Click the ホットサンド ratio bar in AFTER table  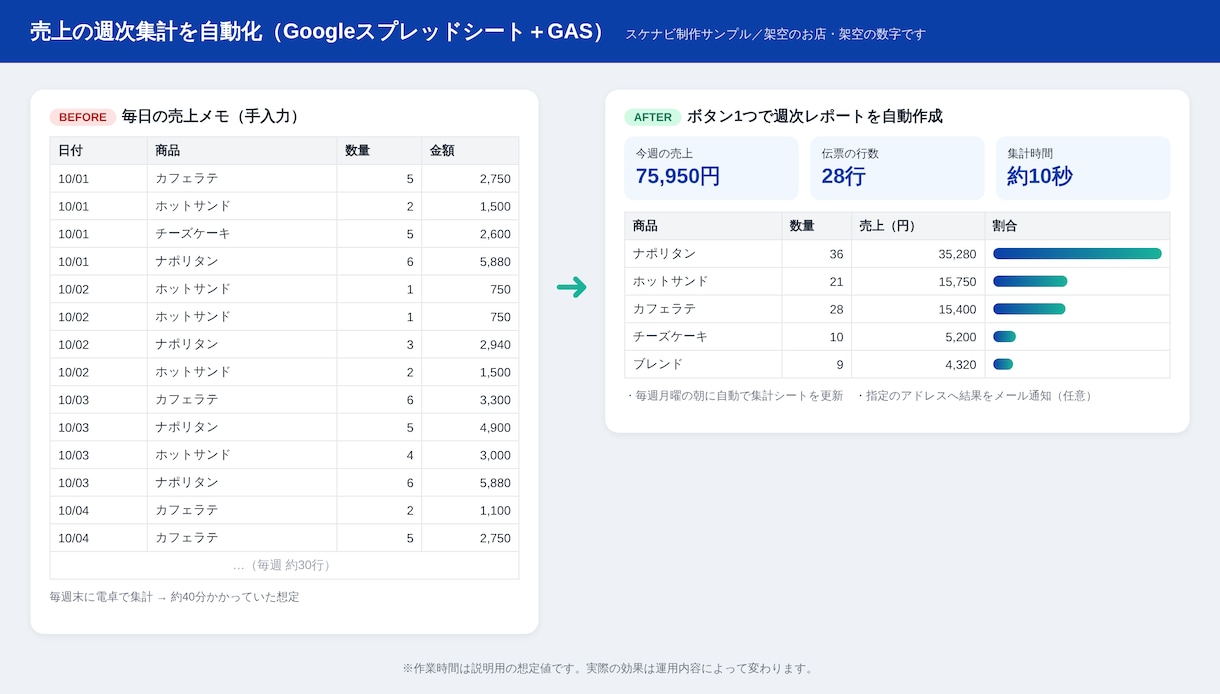click(x=1030, y=282)
